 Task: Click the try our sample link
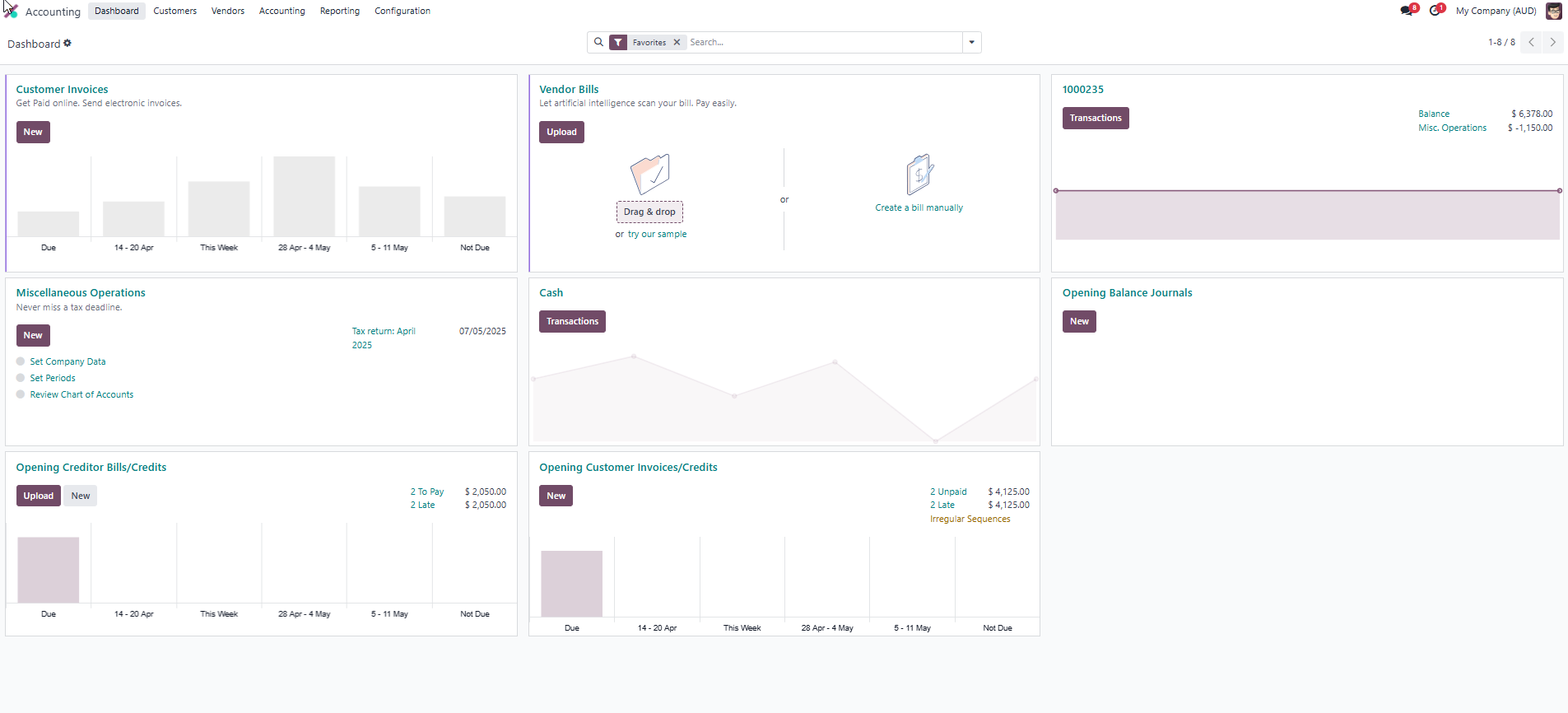point(657,234)
